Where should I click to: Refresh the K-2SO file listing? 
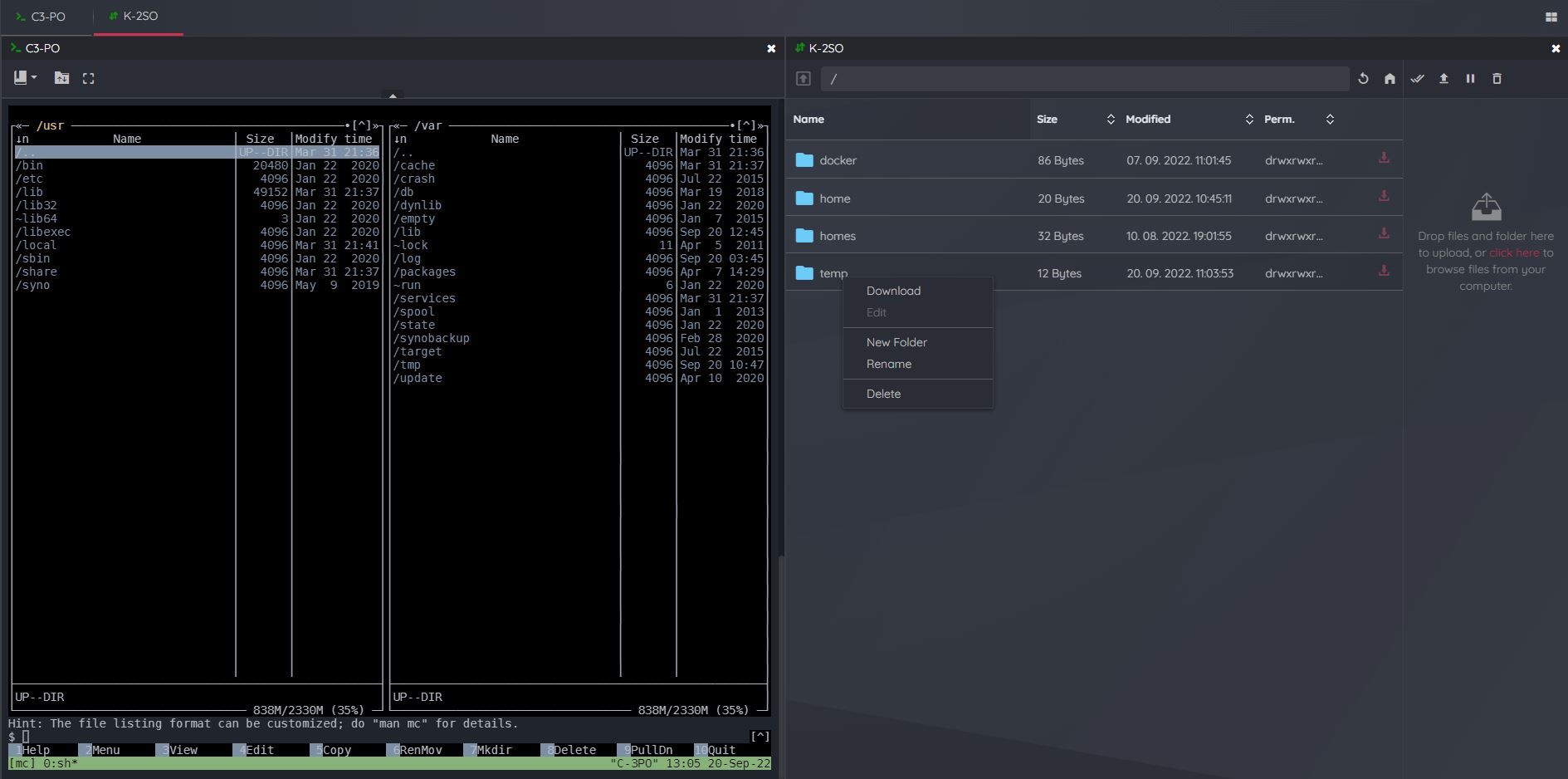[x=1363, y=79]
